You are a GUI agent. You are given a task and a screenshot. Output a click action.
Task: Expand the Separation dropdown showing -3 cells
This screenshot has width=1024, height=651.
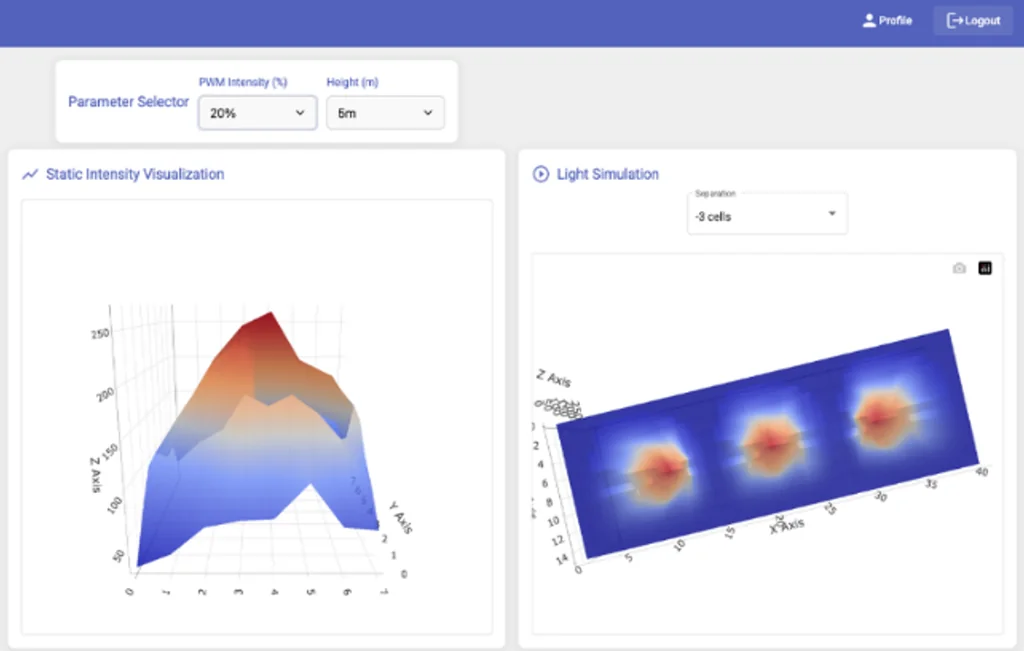pyautogui.click(x=766, y=215)
